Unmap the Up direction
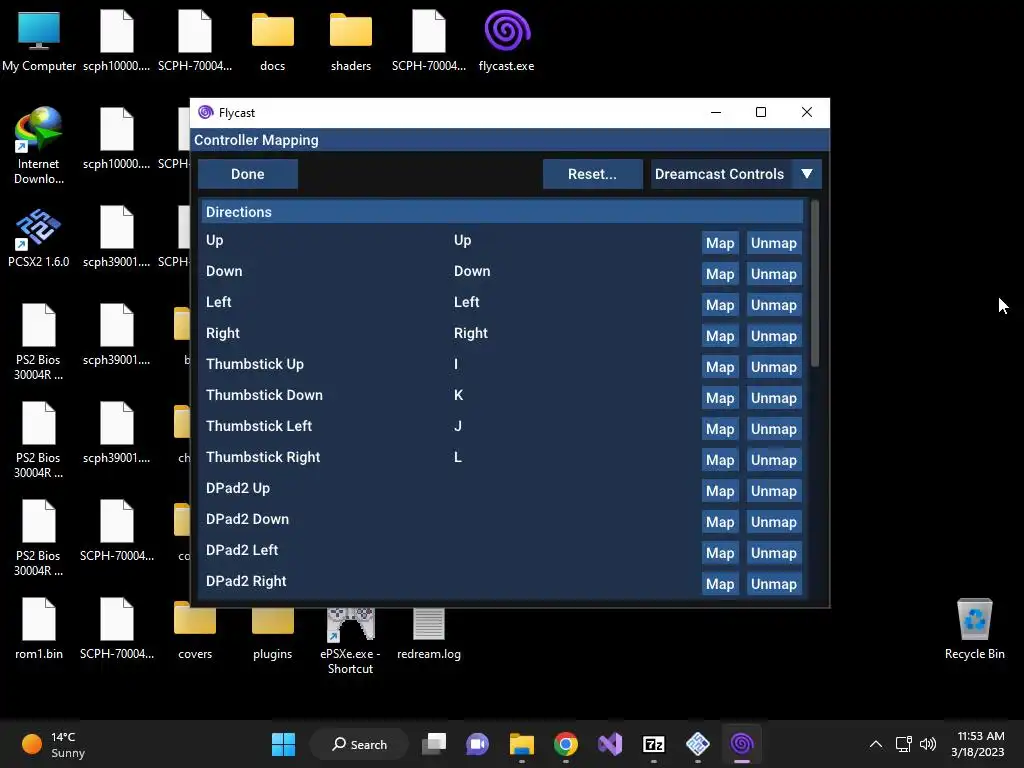 (773, 243)
